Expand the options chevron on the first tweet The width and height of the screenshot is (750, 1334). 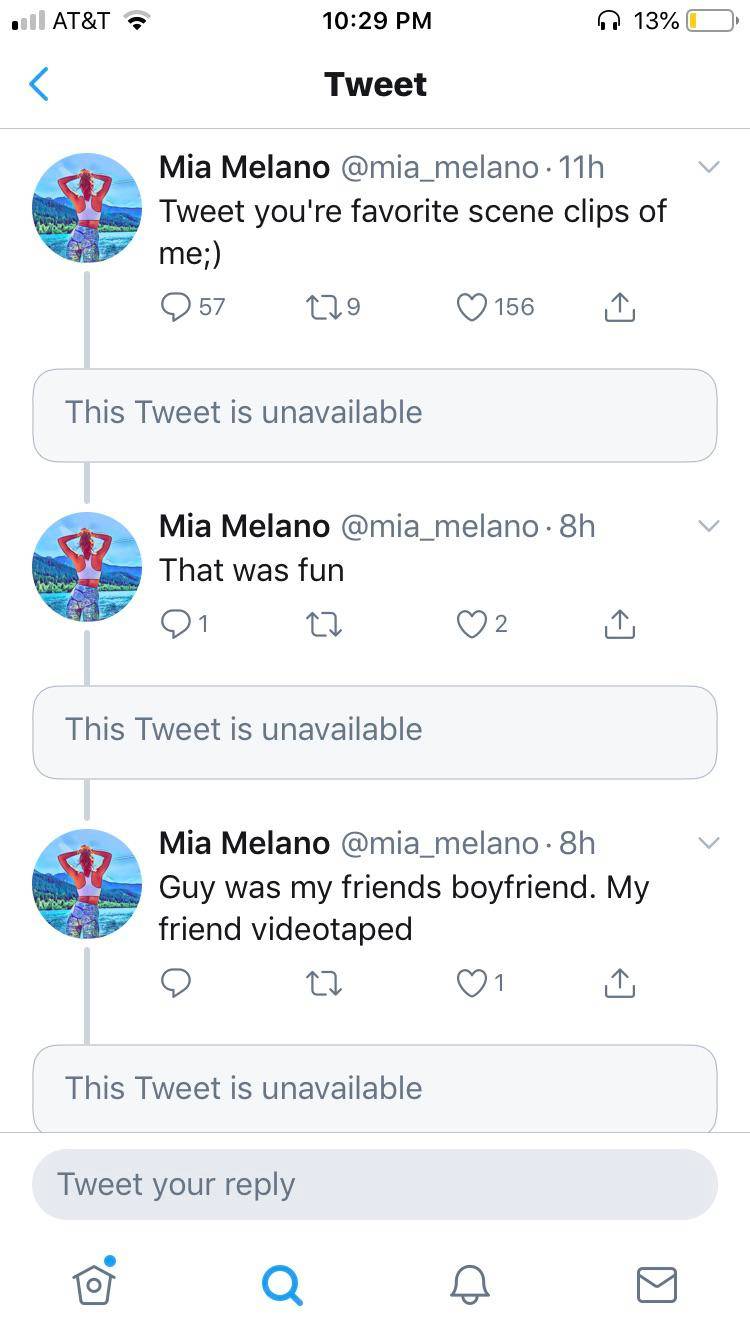[x=709, y=167]
